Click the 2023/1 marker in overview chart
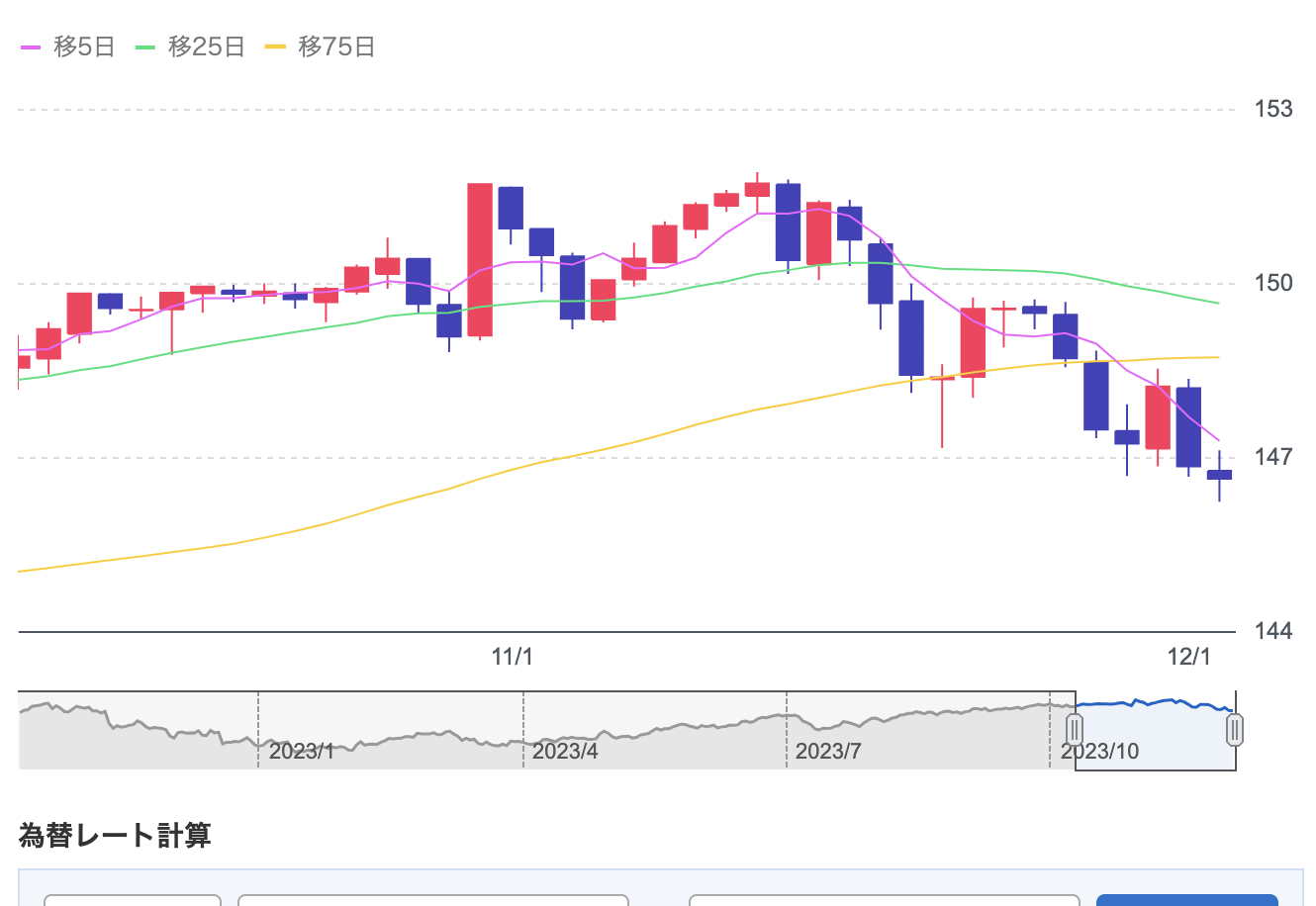The width and height of the screenshot is (1316, 906). 301,751
